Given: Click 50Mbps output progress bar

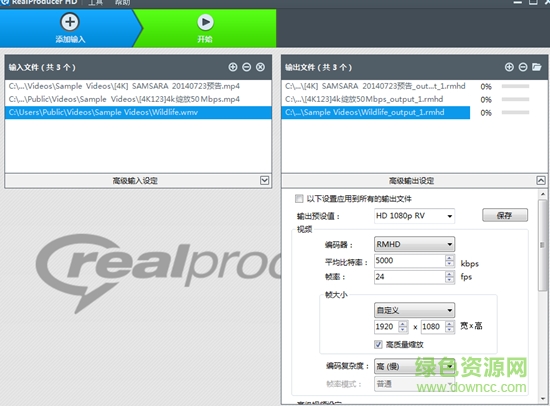Looking at the screenshot, I should tap(515, 99).
